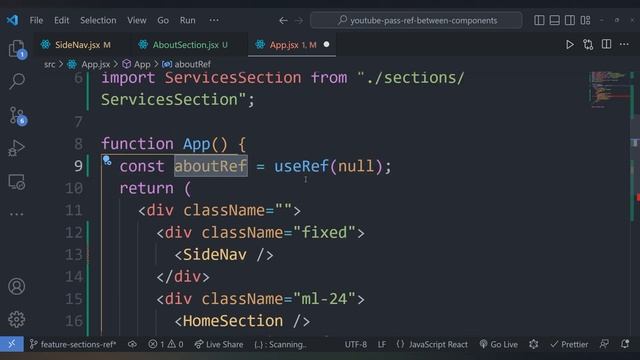Viewport: 640px width, 360px height.
Task: Open the Run and Debug view
Action: point(16,148)
